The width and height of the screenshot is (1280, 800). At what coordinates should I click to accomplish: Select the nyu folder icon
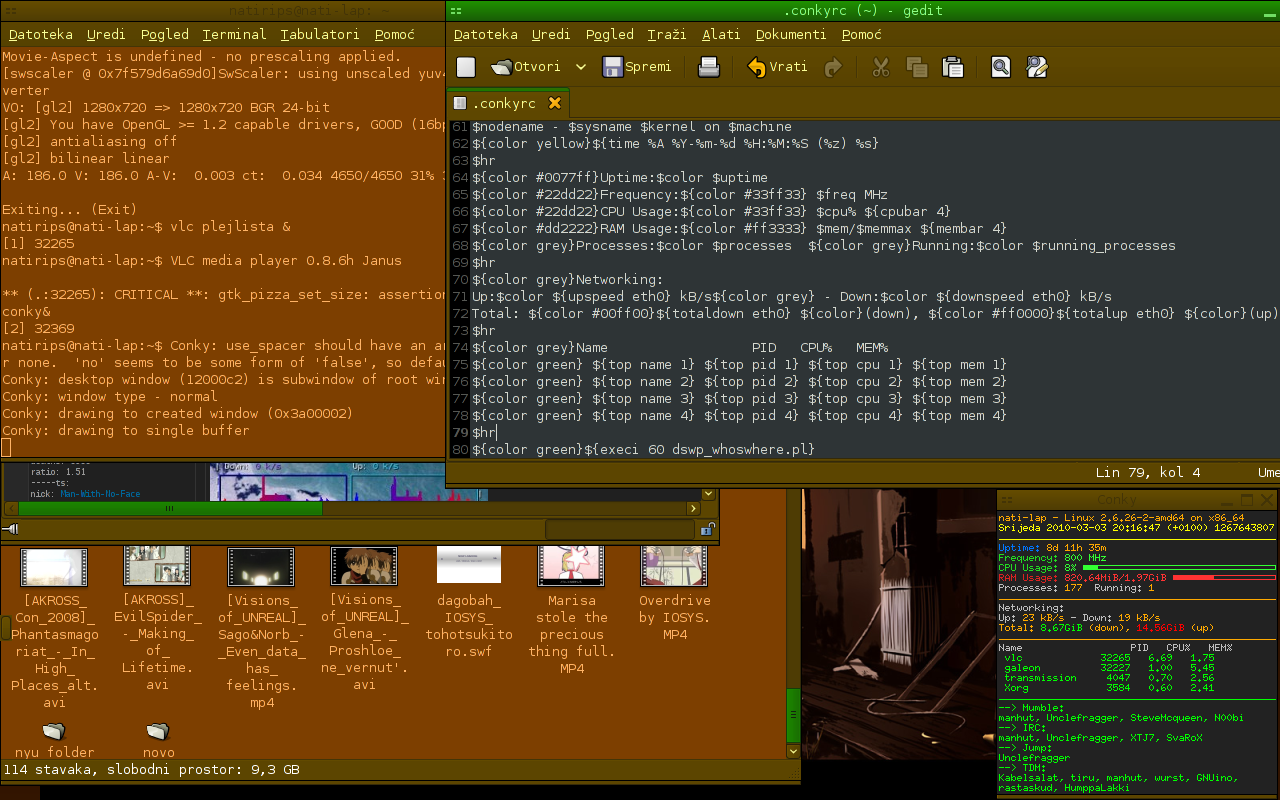click(54, 731)
